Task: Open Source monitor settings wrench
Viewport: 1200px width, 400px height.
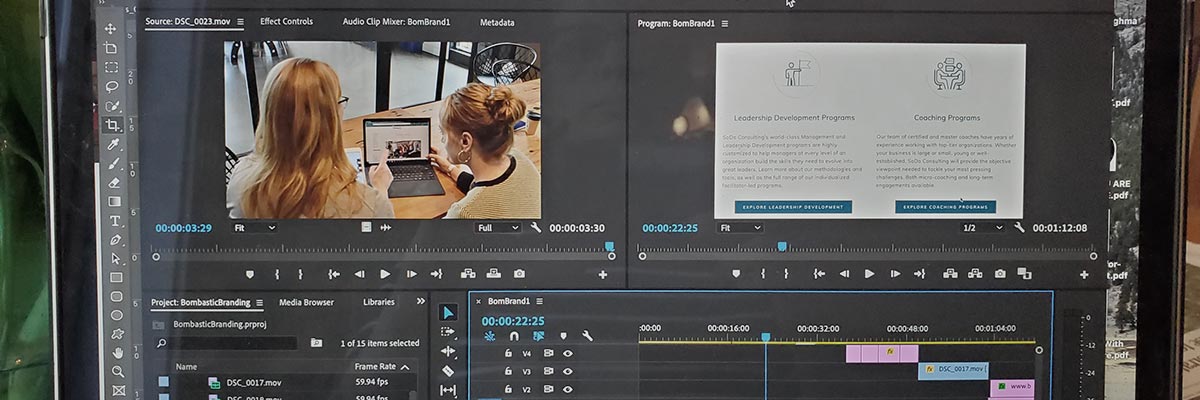Action: click(x=536, y=228)
